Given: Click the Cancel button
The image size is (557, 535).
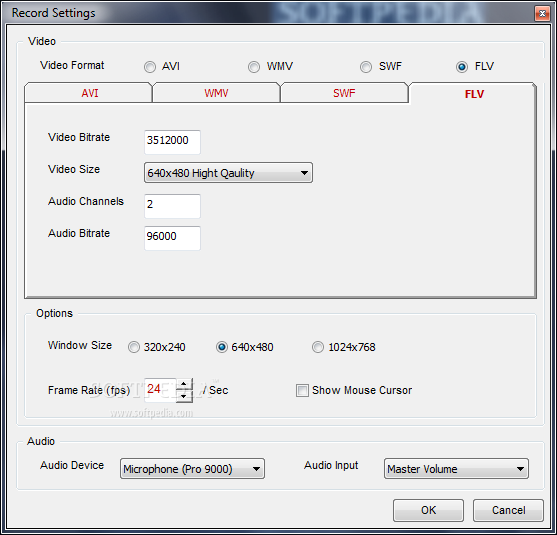Looking at the screenshot, I should click(x=508, y=510).
